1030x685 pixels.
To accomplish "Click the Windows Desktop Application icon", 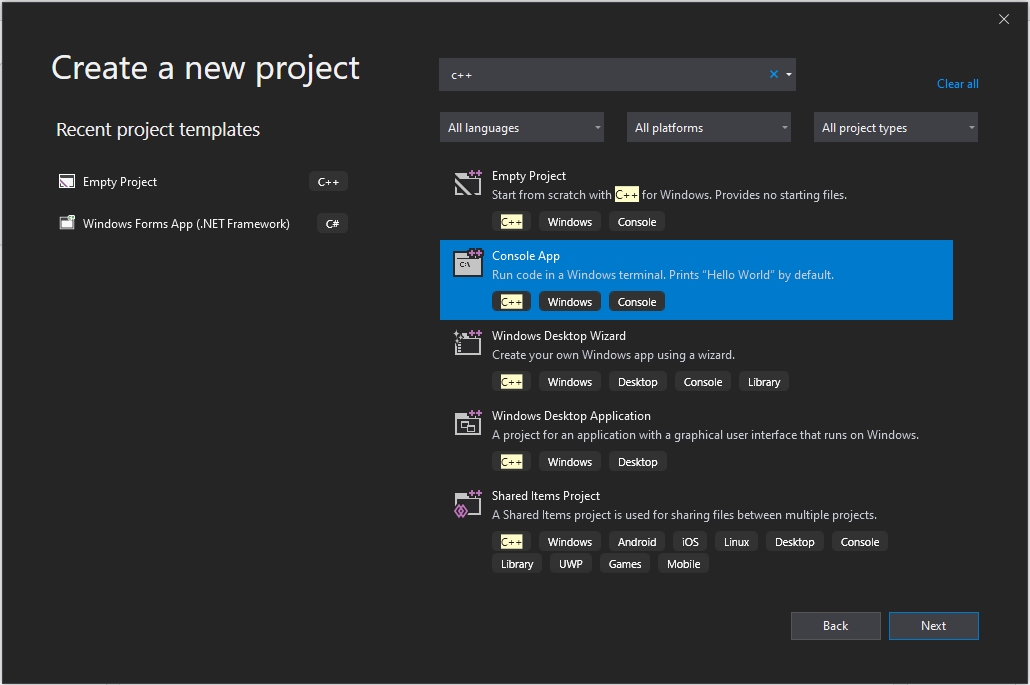I will coord(468,423).
